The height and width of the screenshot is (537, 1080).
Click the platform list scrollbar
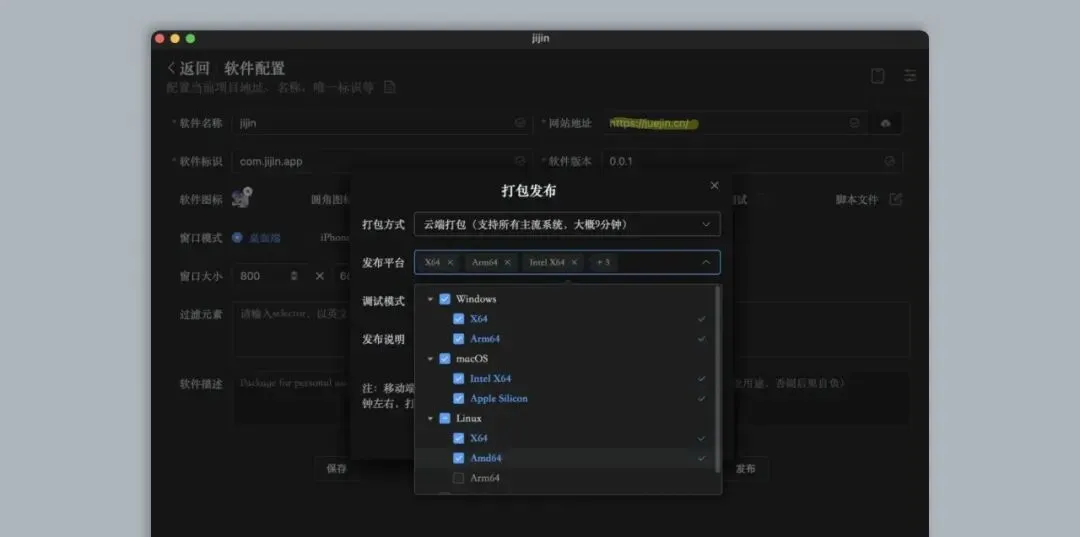click(x=717, y=379)
